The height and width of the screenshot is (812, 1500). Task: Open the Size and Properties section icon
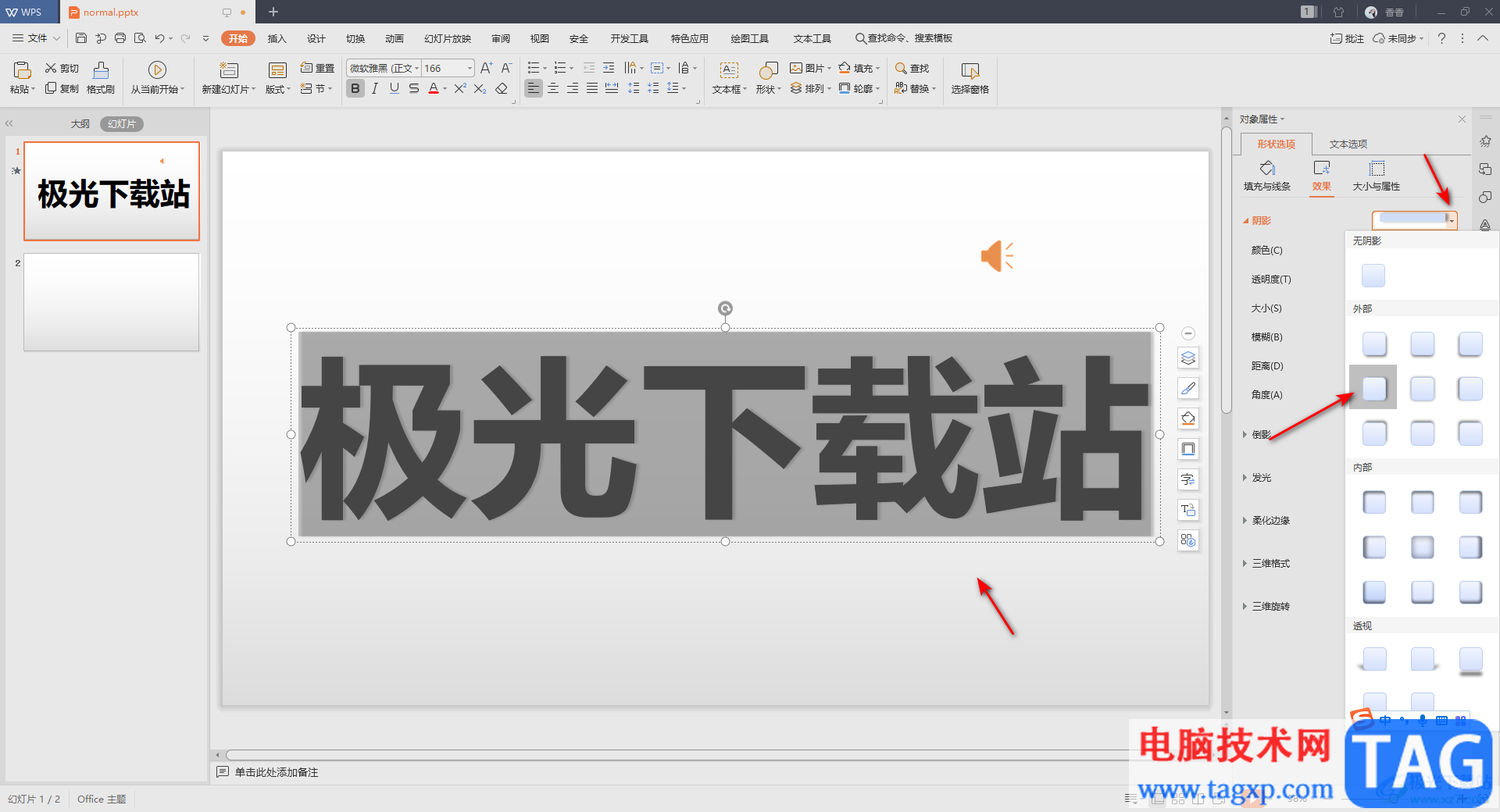click(x=1377, y=169)
